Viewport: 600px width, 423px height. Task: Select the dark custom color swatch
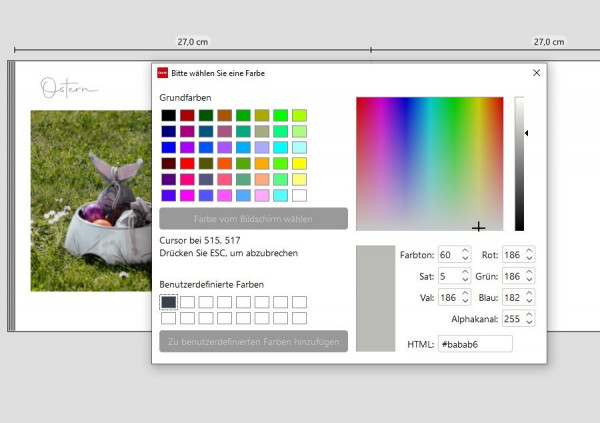pyautogui.click(x=168, y=302)
